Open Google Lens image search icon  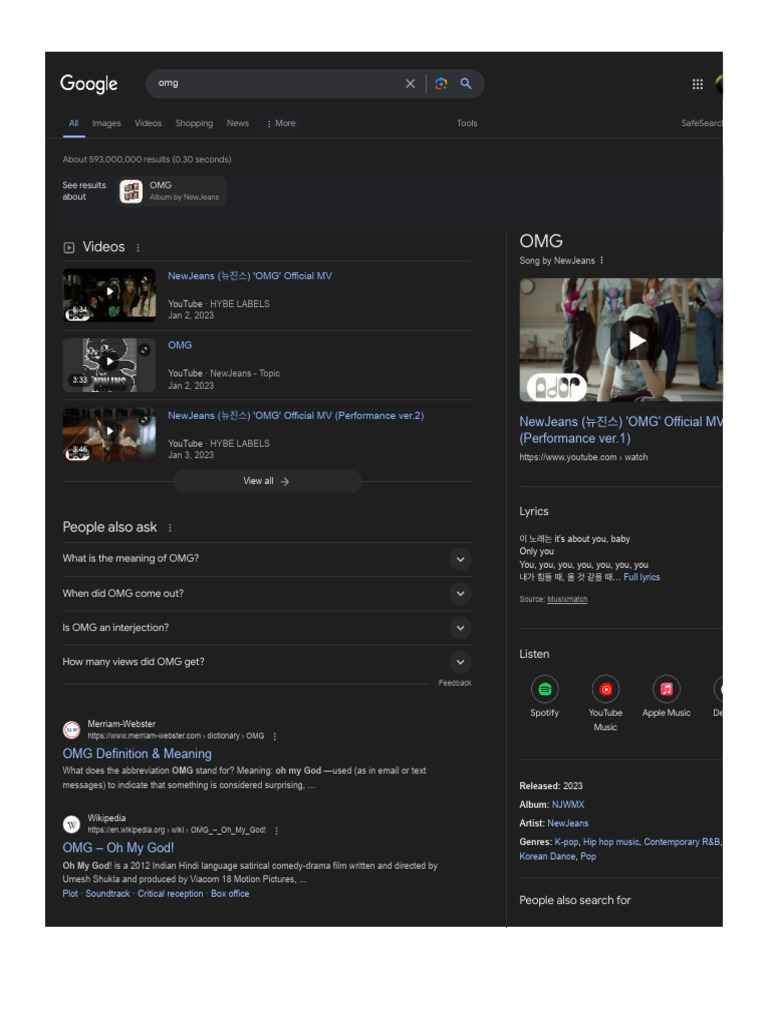point(441,84)
